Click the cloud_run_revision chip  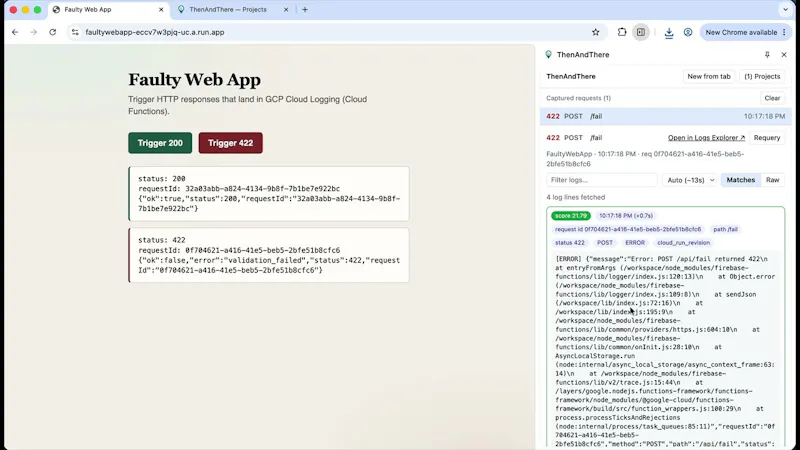(683, 243)
